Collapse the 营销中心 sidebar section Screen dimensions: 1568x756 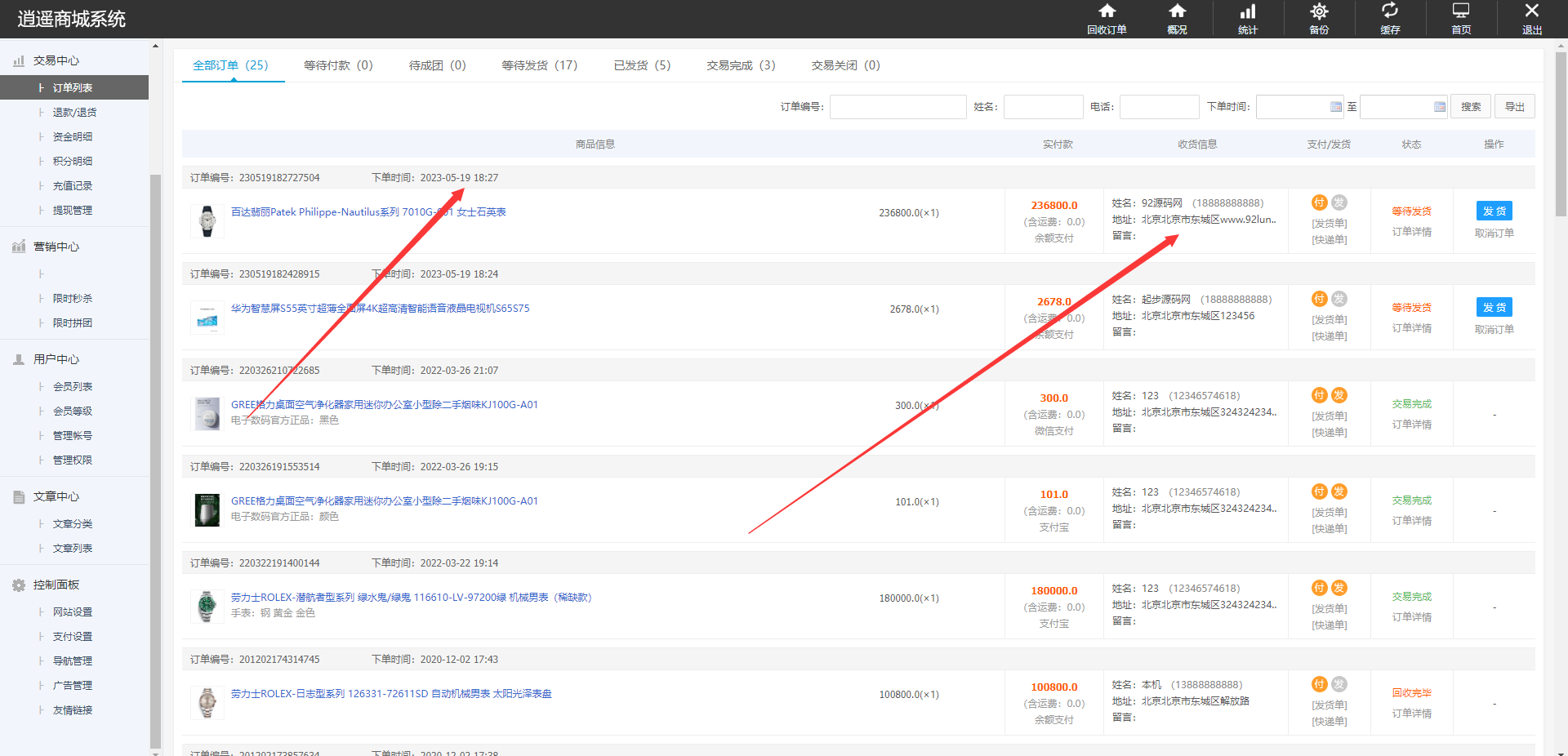click(56, 247)
